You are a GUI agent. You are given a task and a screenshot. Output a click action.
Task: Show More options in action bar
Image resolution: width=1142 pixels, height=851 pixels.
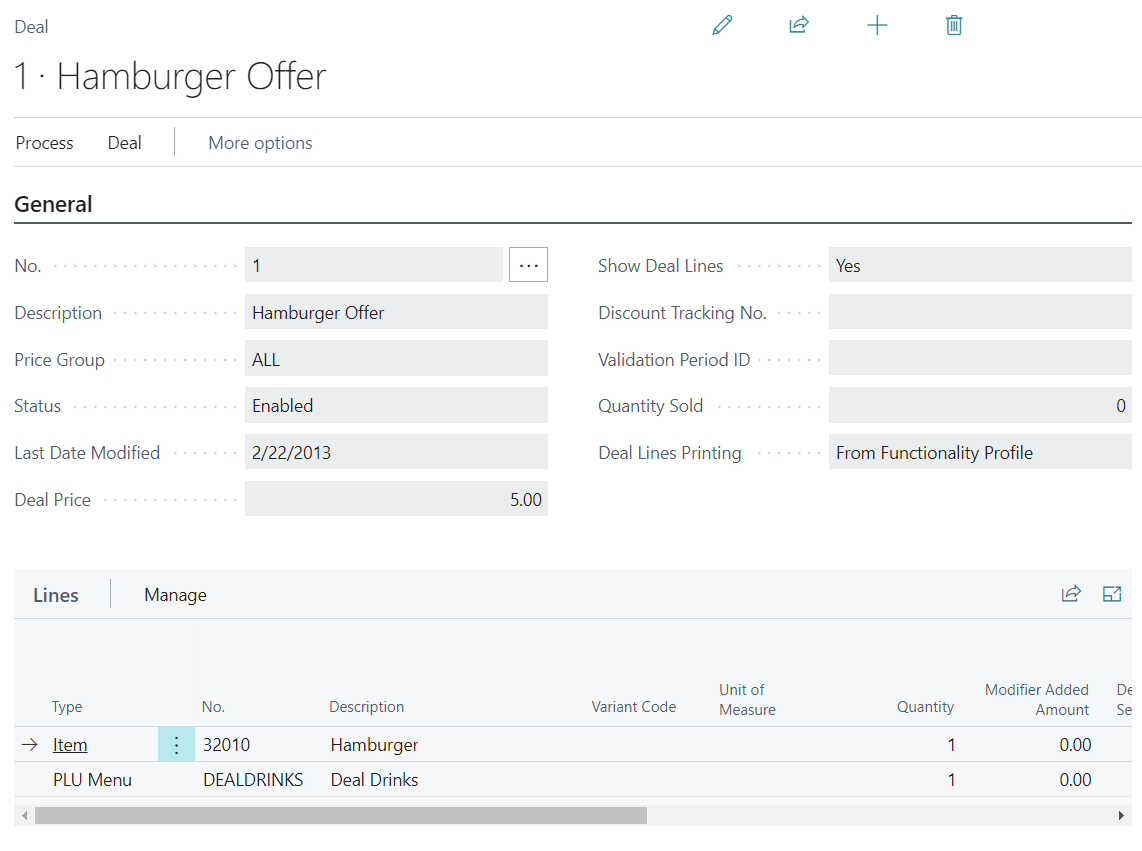(260, 143)
